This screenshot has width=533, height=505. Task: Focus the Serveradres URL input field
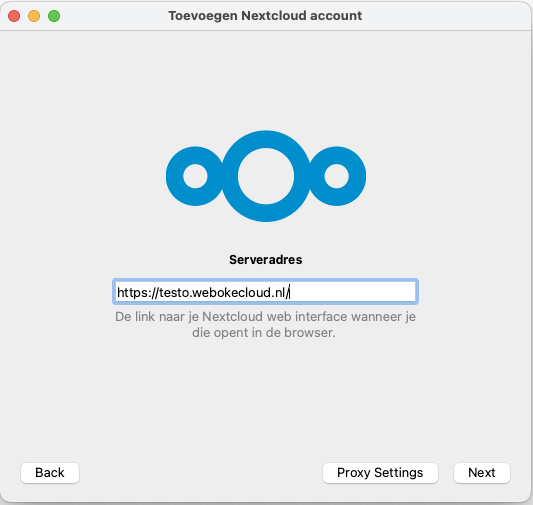265,292
